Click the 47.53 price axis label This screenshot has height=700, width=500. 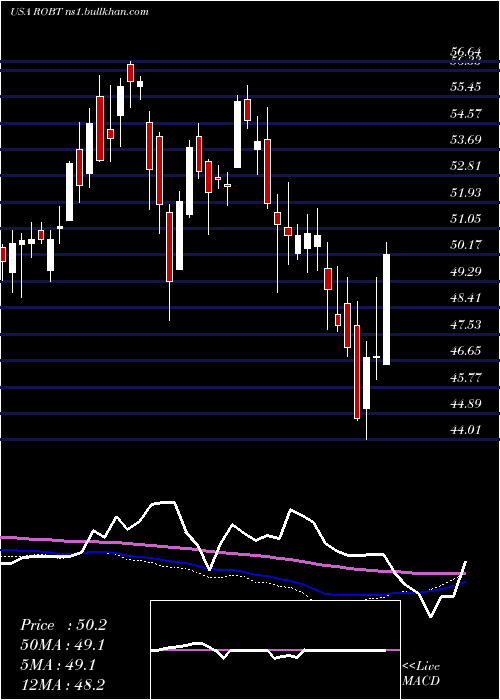[x=466, y=325]
